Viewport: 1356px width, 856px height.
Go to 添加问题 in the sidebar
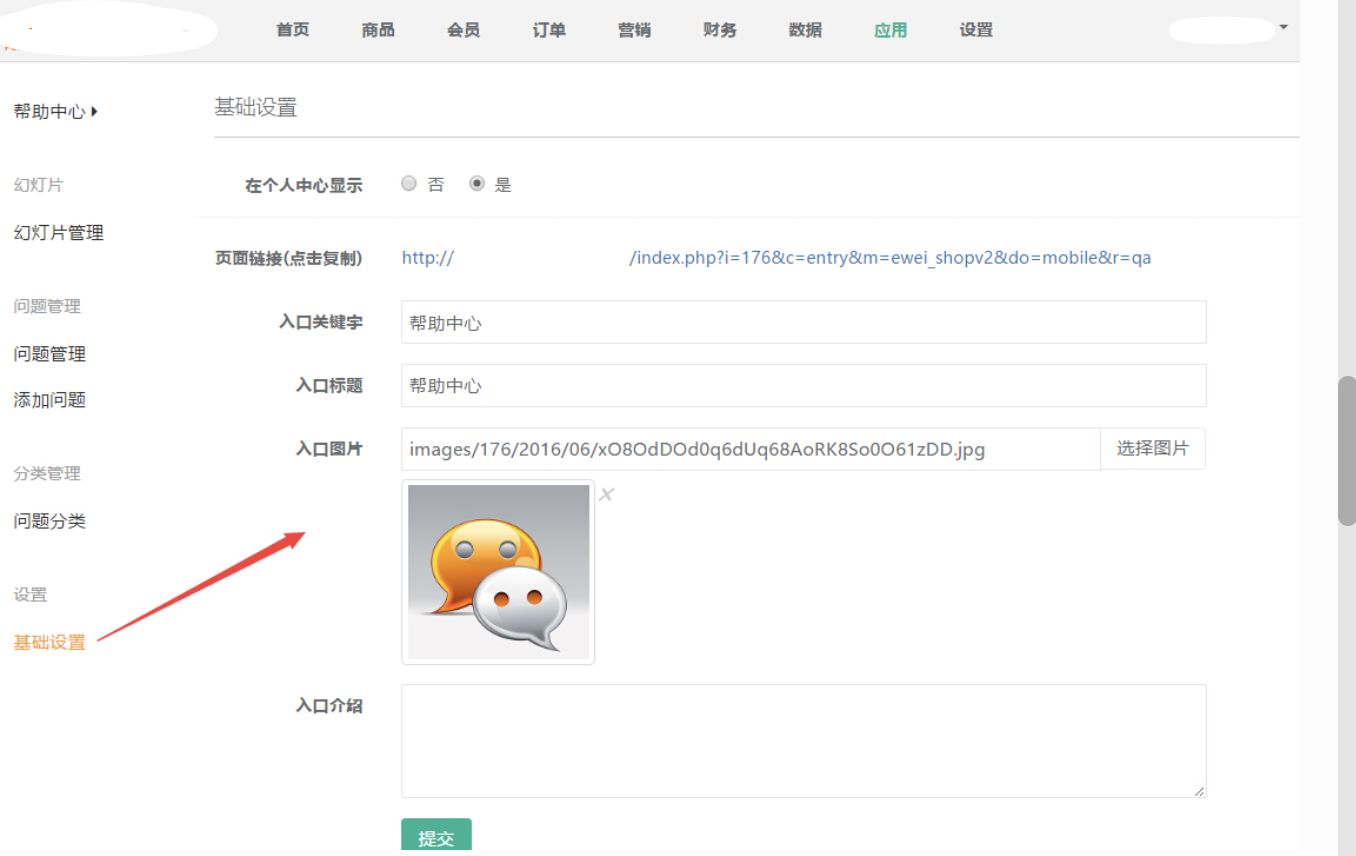click(50, 400)
